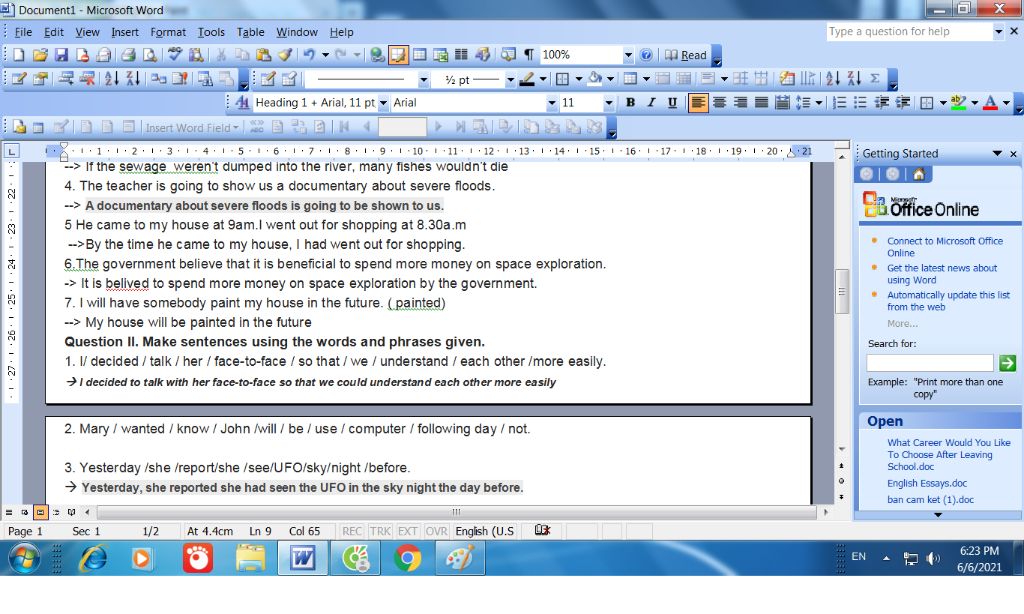Apply bulleted list formatting
This screenshot has width=1024, height=614.
(x=861, y=103)
